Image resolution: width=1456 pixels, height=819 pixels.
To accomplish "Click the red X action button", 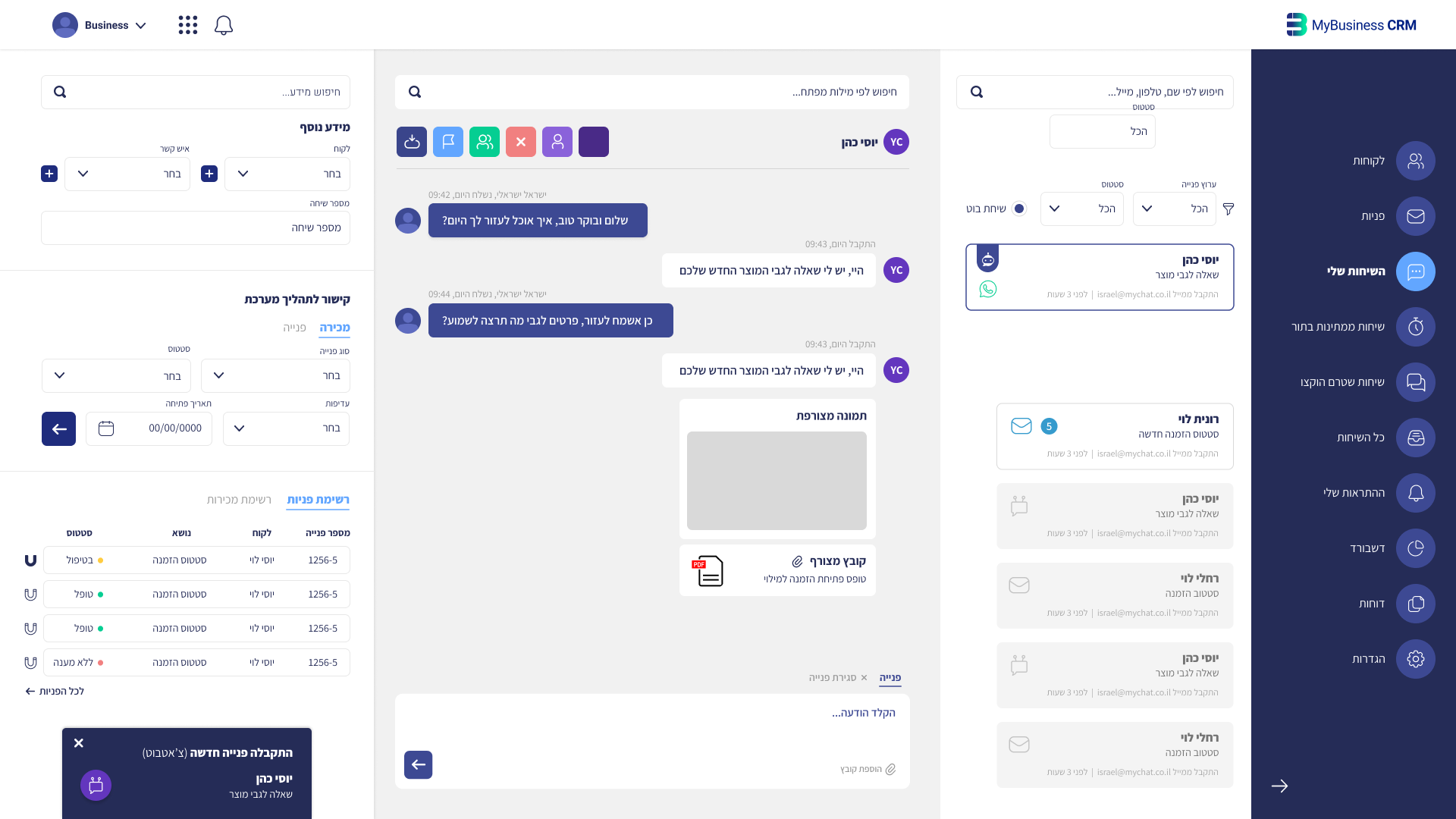I will pos(521,142).
